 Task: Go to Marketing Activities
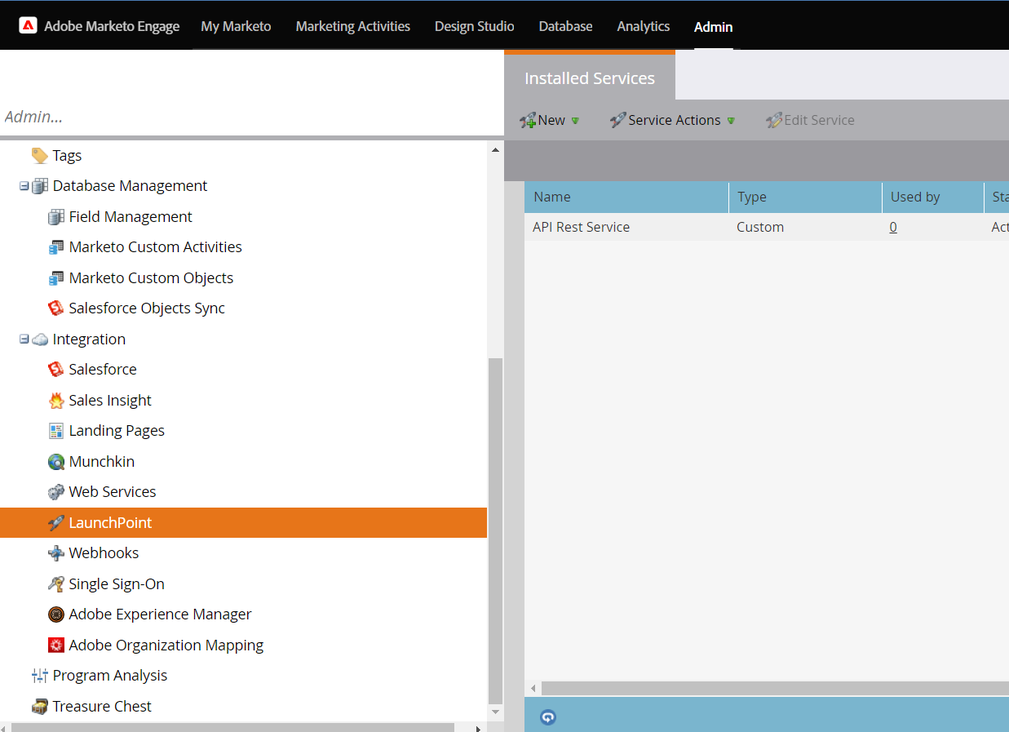pos(353,26)
